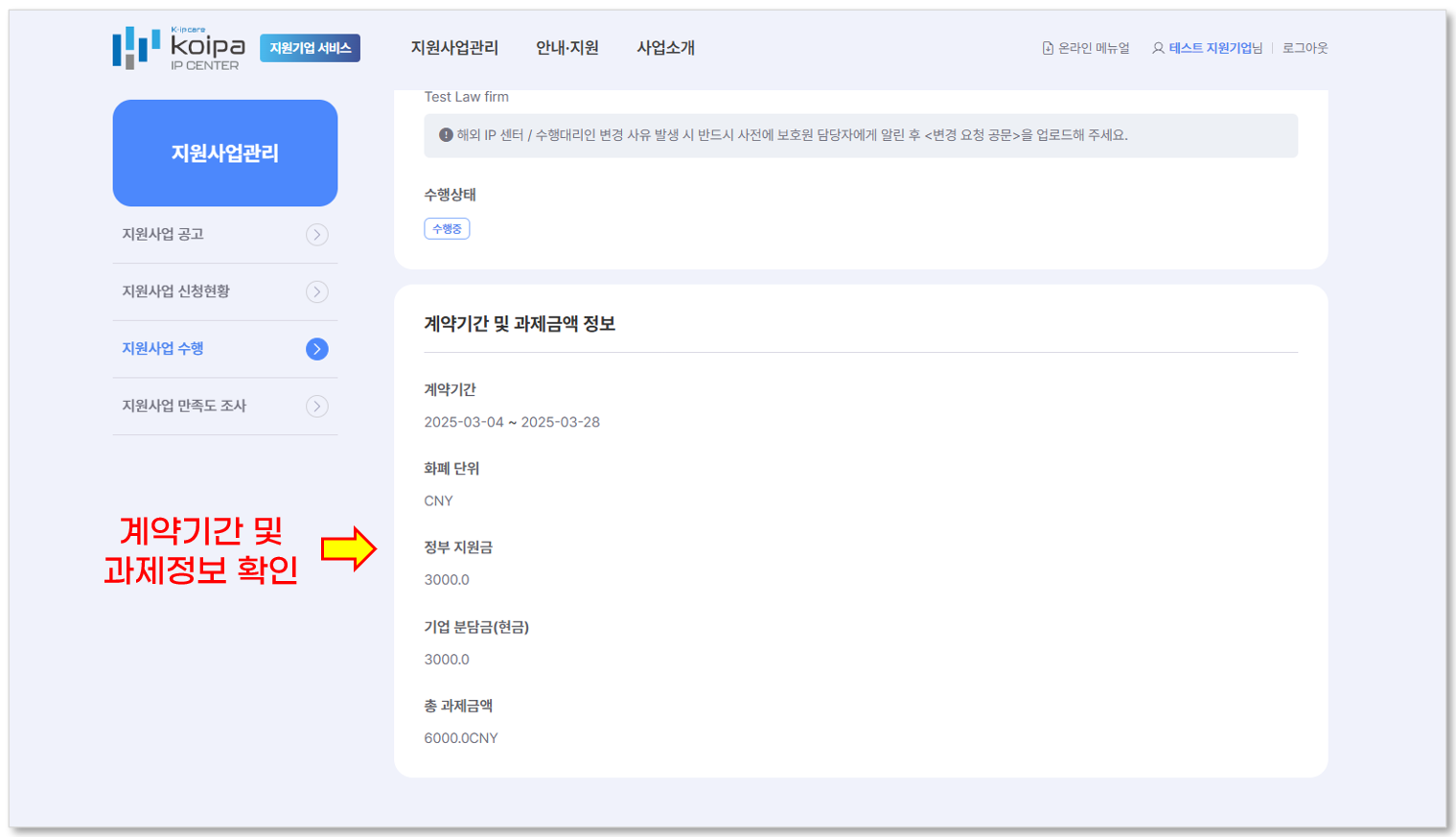Image resolution: width=1456 pixels, height=837 pixels.
Task: Click the koipa IP CENTER logo
Action: point(178,48)
